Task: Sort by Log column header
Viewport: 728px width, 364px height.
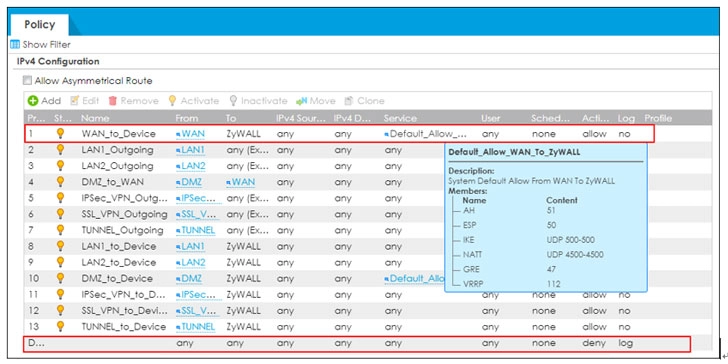Action: click(x=626, y=118)
